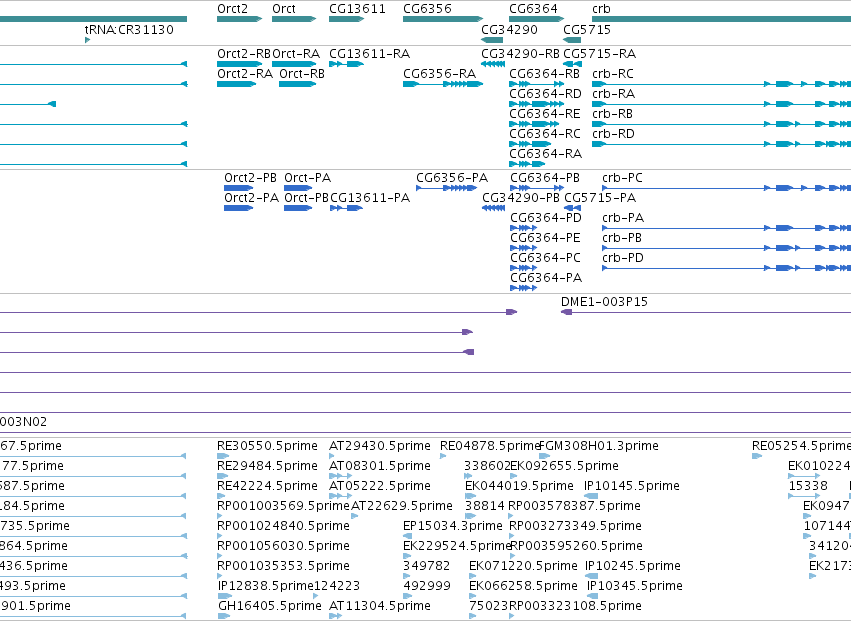Open protein crb-PC
Screen dimensions: 851x621
(622, 178)
